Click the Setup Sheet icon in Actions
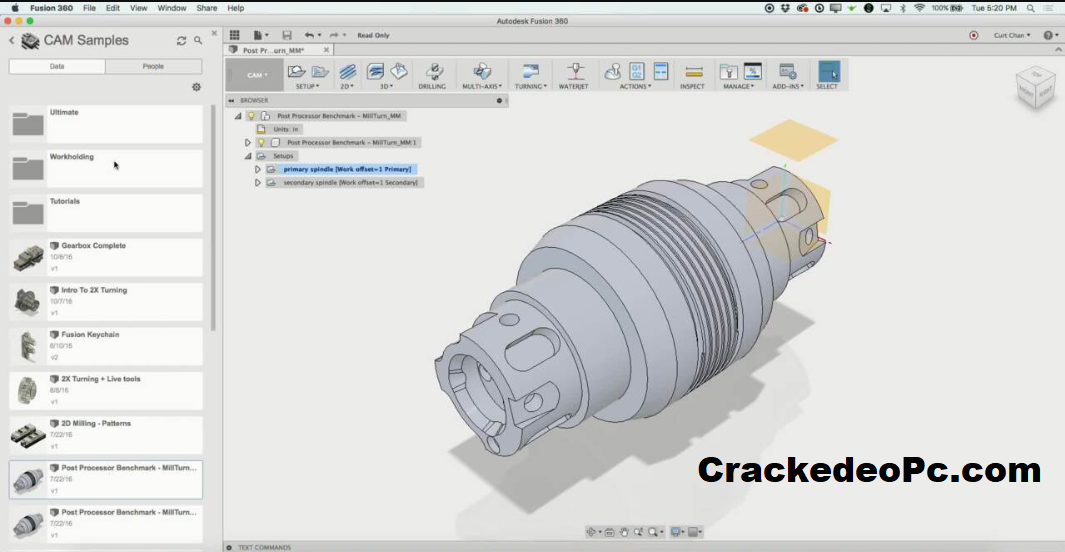 [x=660, y=71]
